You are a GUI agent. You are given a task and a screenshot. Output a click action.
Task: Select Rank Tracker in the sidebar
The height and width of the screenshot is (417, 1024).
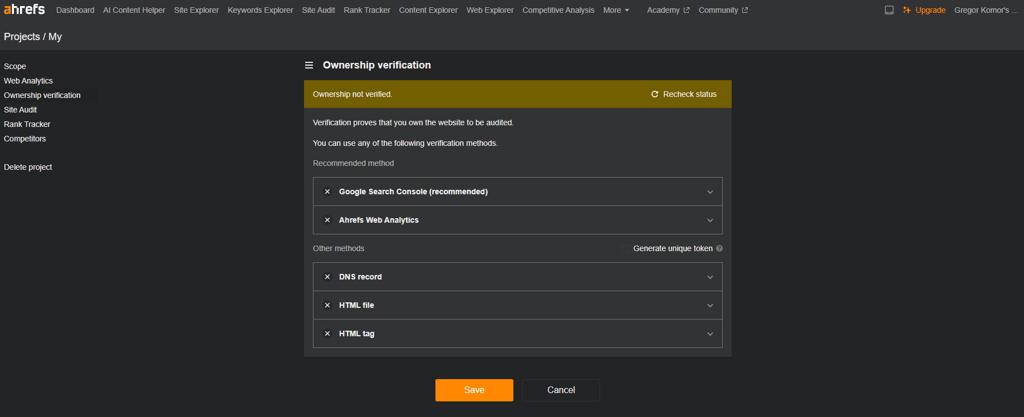(27, 124)
